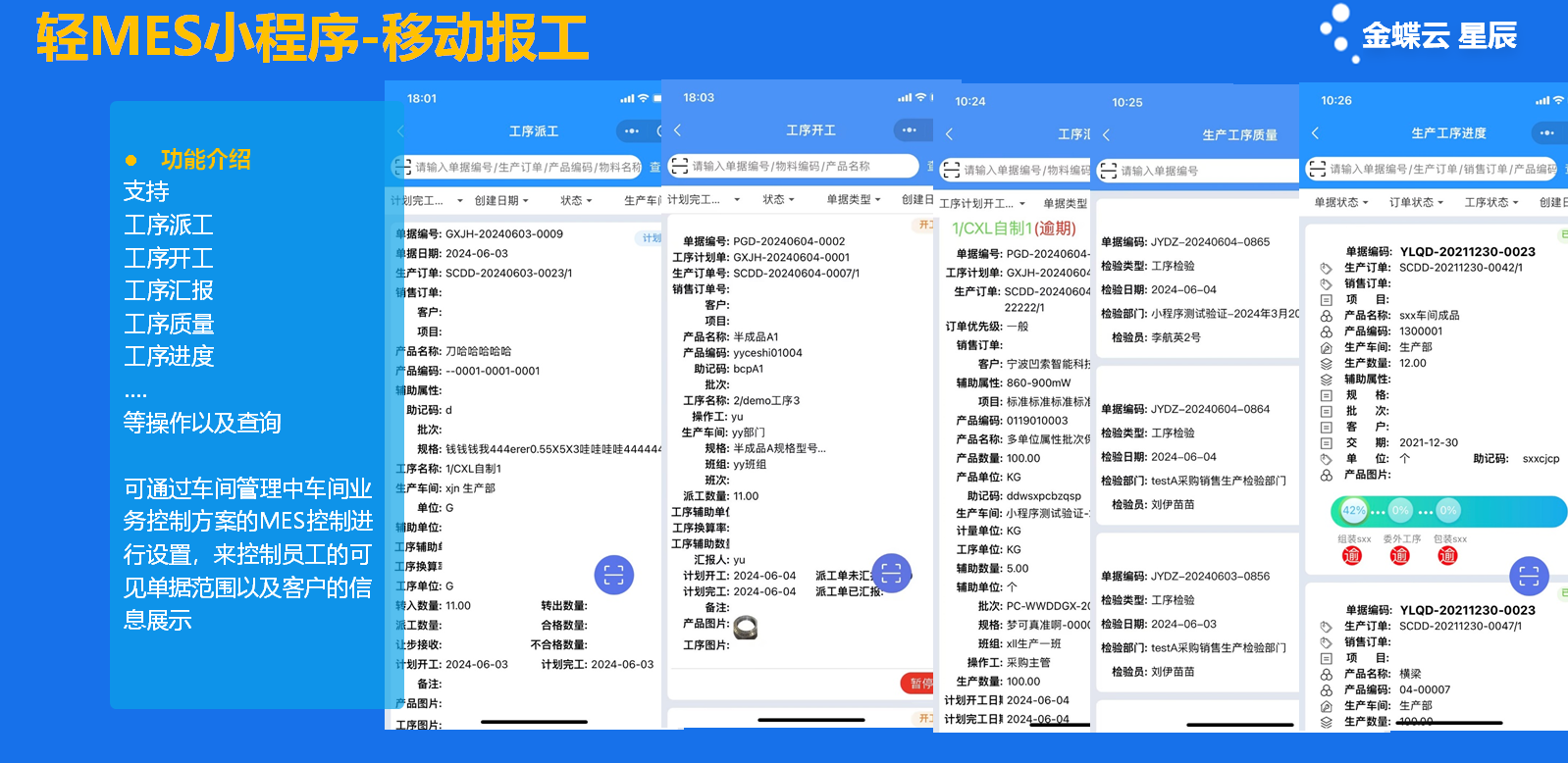Image resolution: width=1568 pixels, height=763 pixels.
Task: Tap 42% progress node for 组装sxx
Action: tap(1354, 510)
